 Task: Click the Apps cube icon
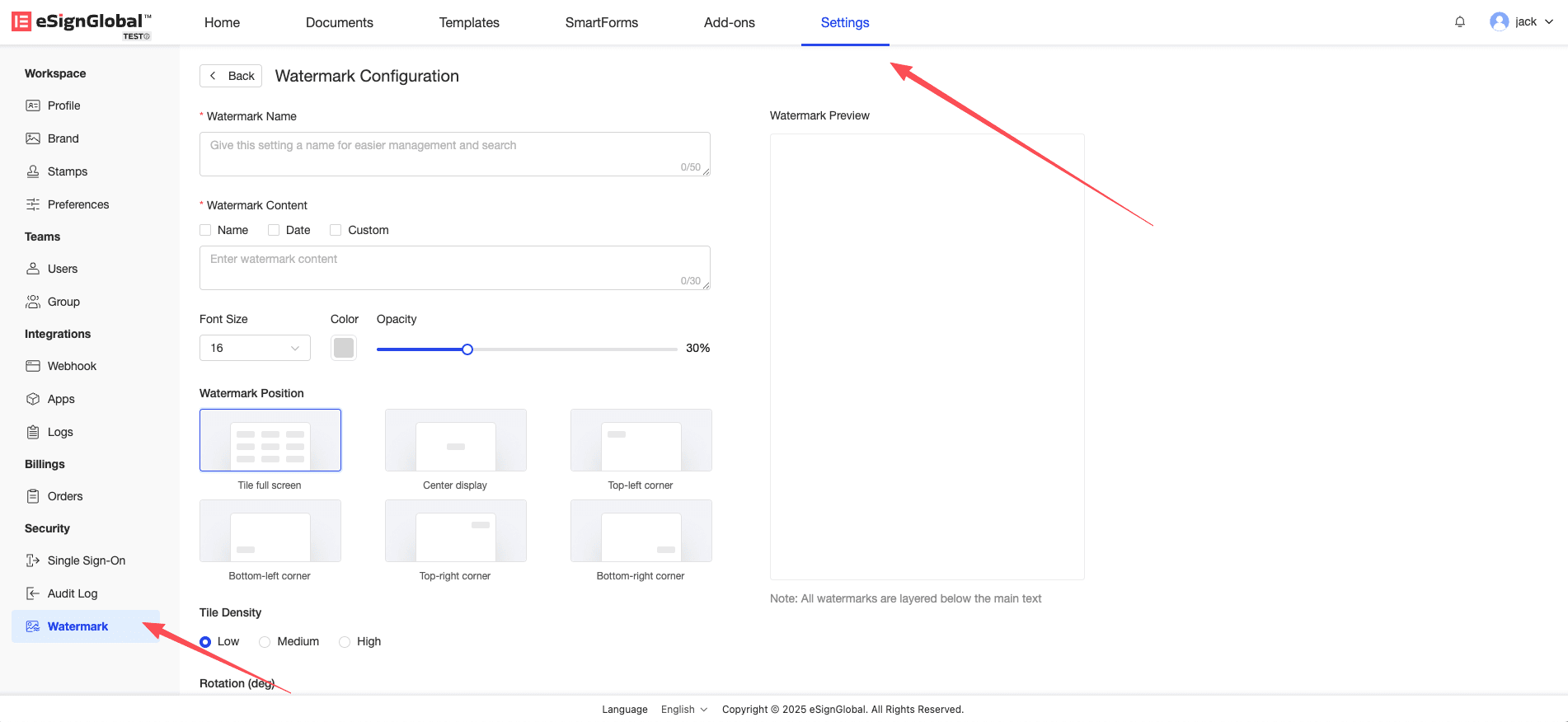click(x=33, y=399)
